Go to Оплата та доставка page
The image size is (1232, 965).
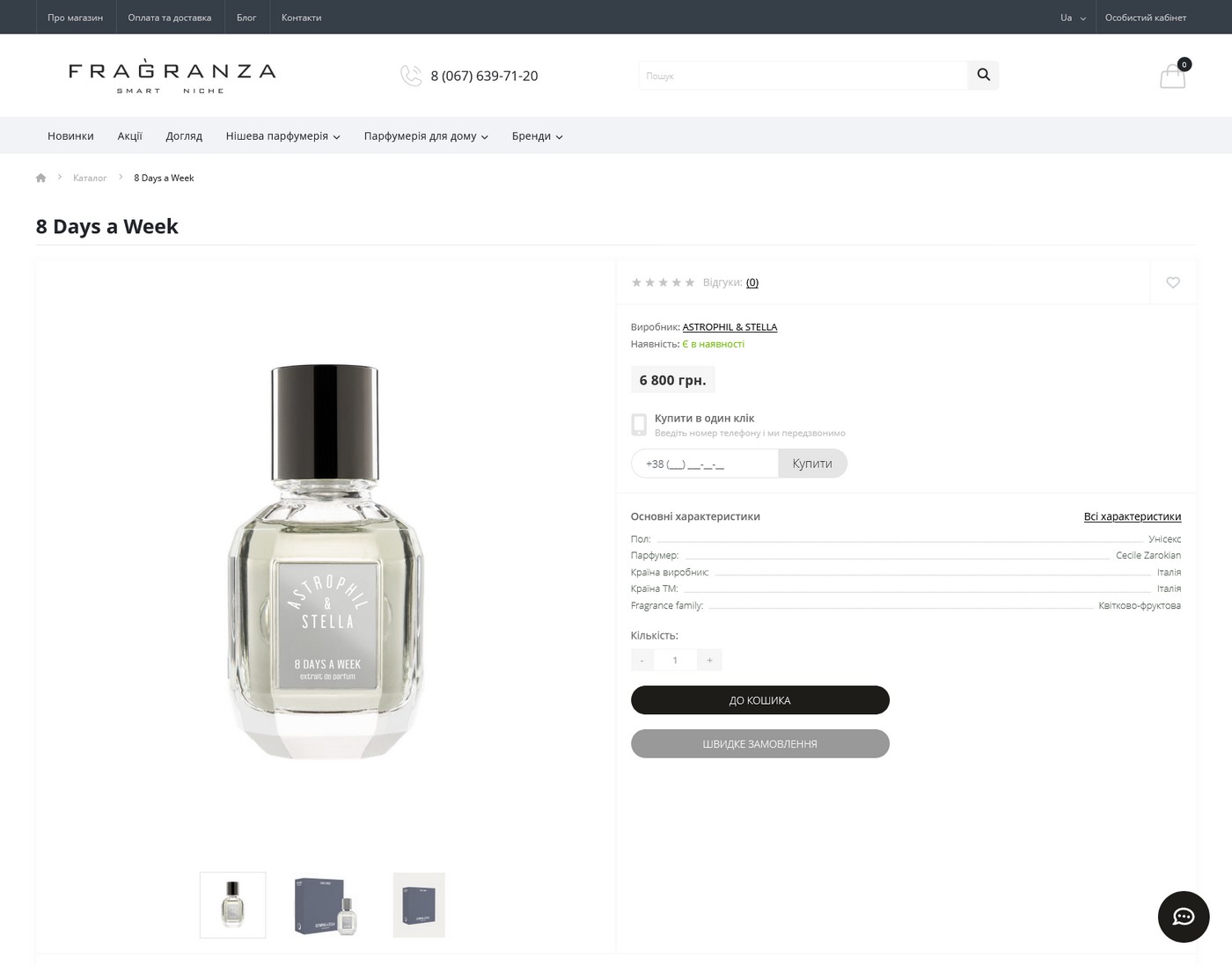point(169,18)
